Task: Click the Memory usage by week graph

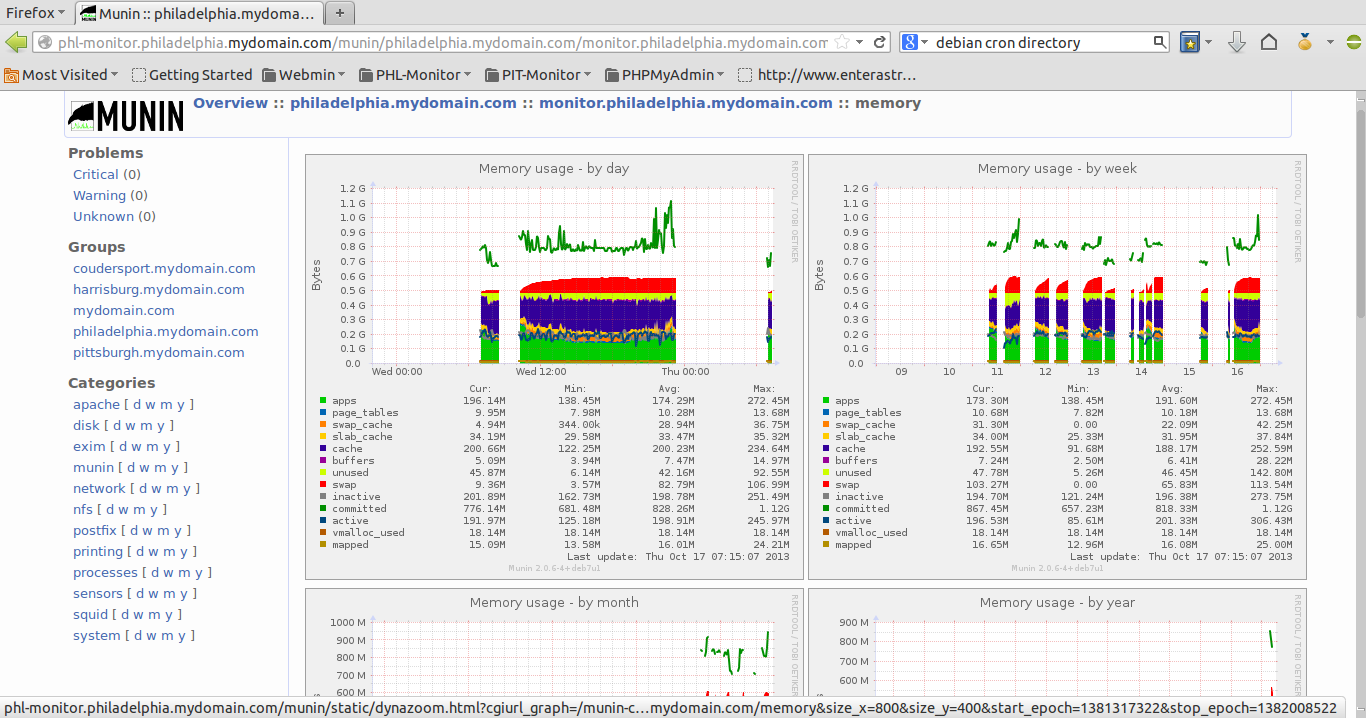Action: coord(1060,280)
